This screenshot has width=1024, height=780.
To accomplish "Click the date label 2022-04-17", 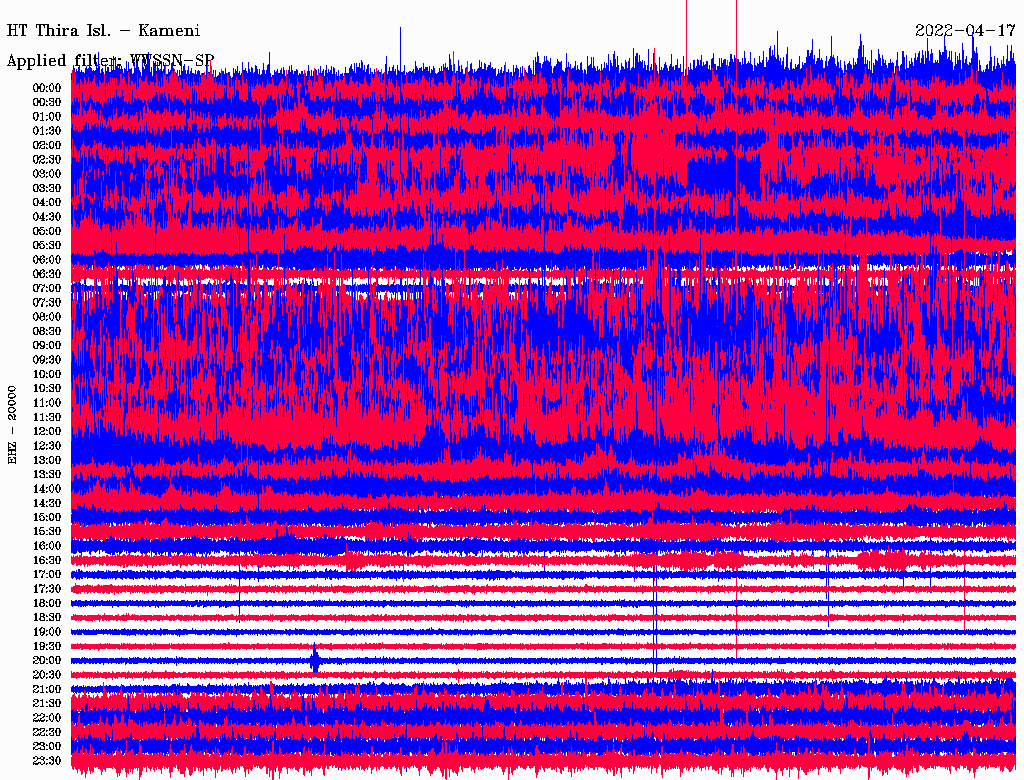I will (x=963, y=30).
